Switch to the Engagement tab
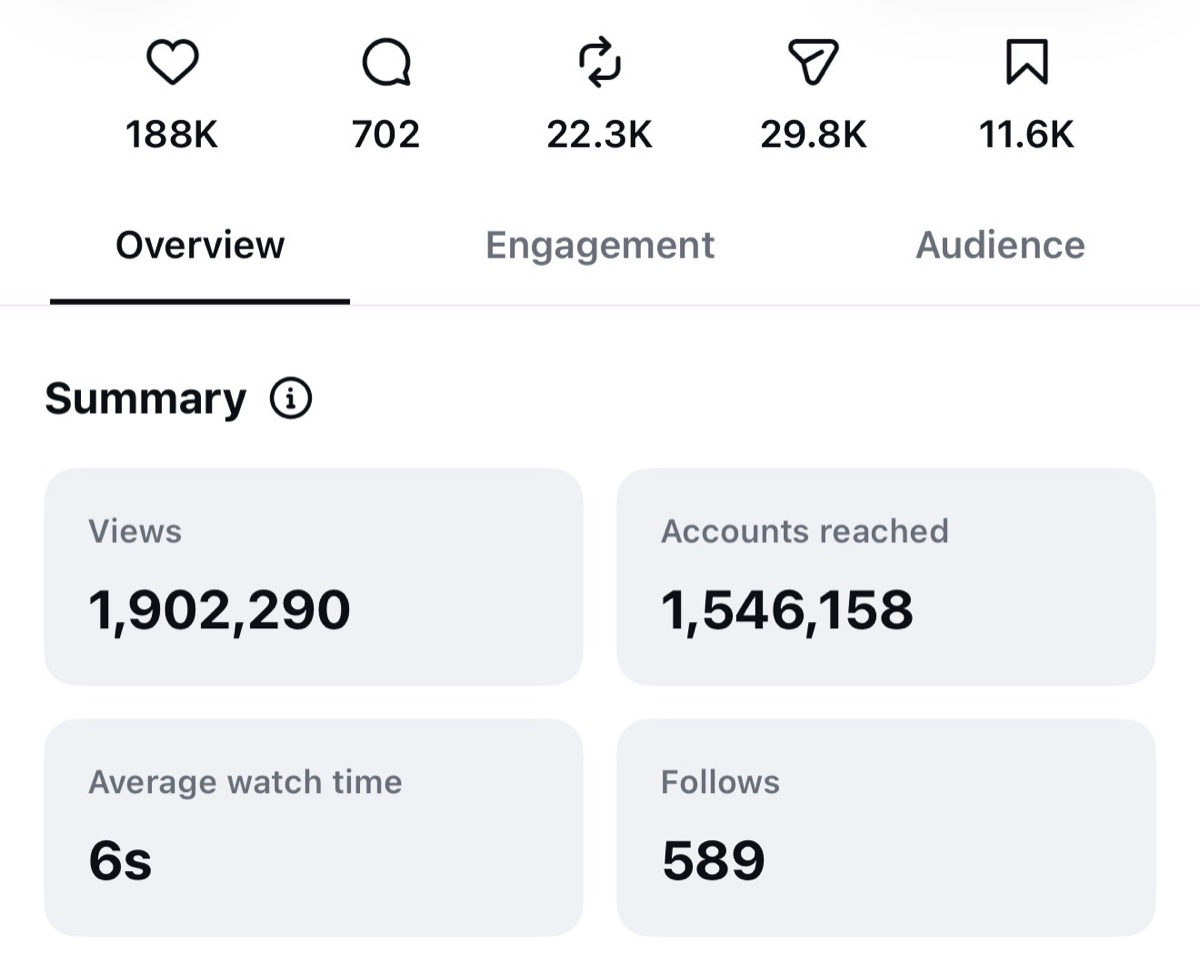Viewport: 1200px width, 975px height. [x=600, y=246]
